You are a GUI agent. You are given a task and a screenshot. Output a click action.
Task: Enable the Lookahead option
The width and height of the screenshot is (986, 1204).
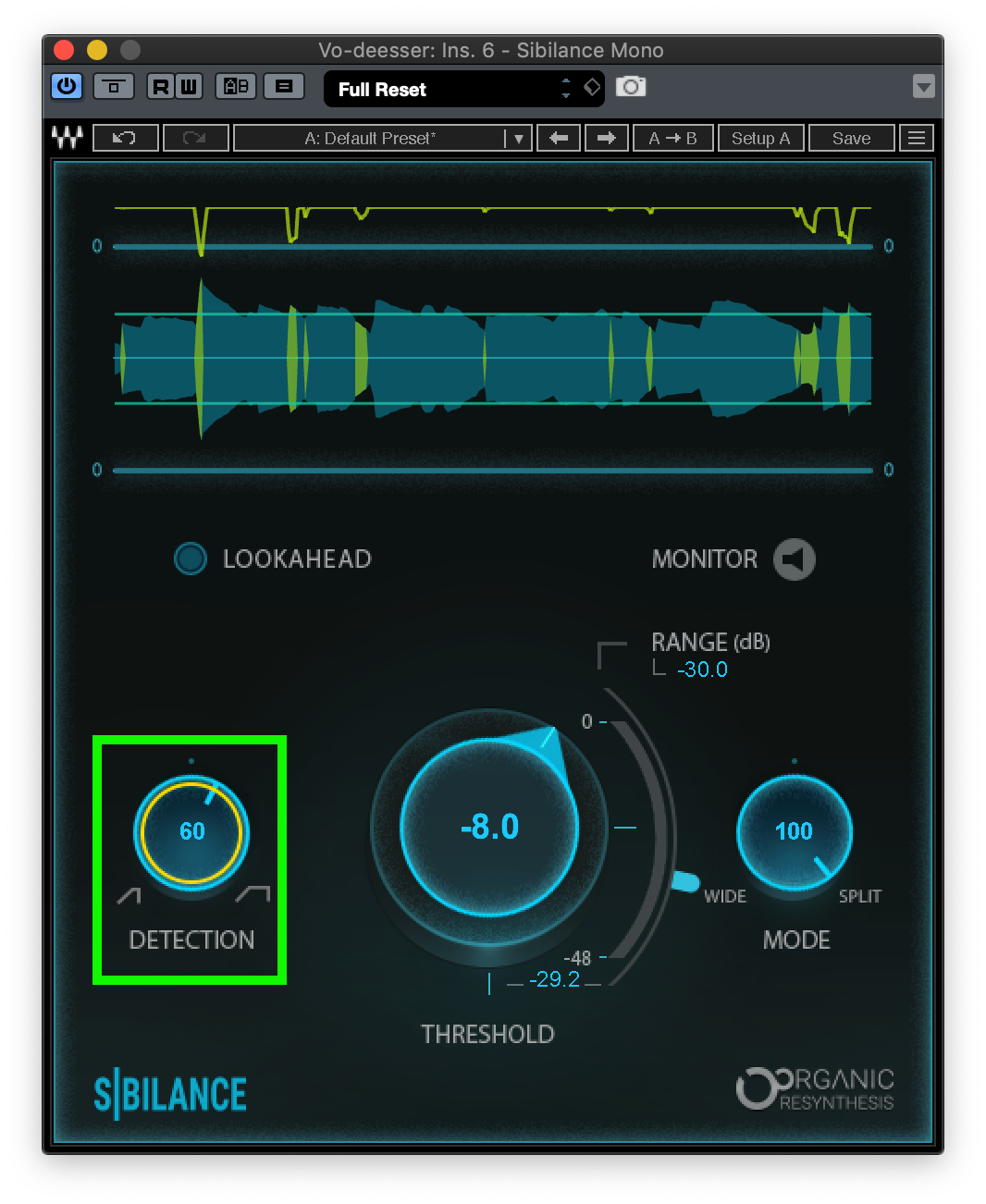(x=191, y=559)
